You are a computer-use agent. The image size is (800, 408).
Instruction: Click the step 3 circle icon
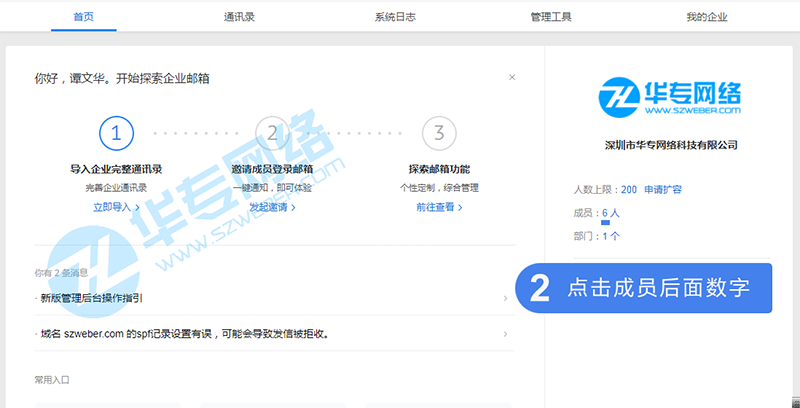coord(438,133)
